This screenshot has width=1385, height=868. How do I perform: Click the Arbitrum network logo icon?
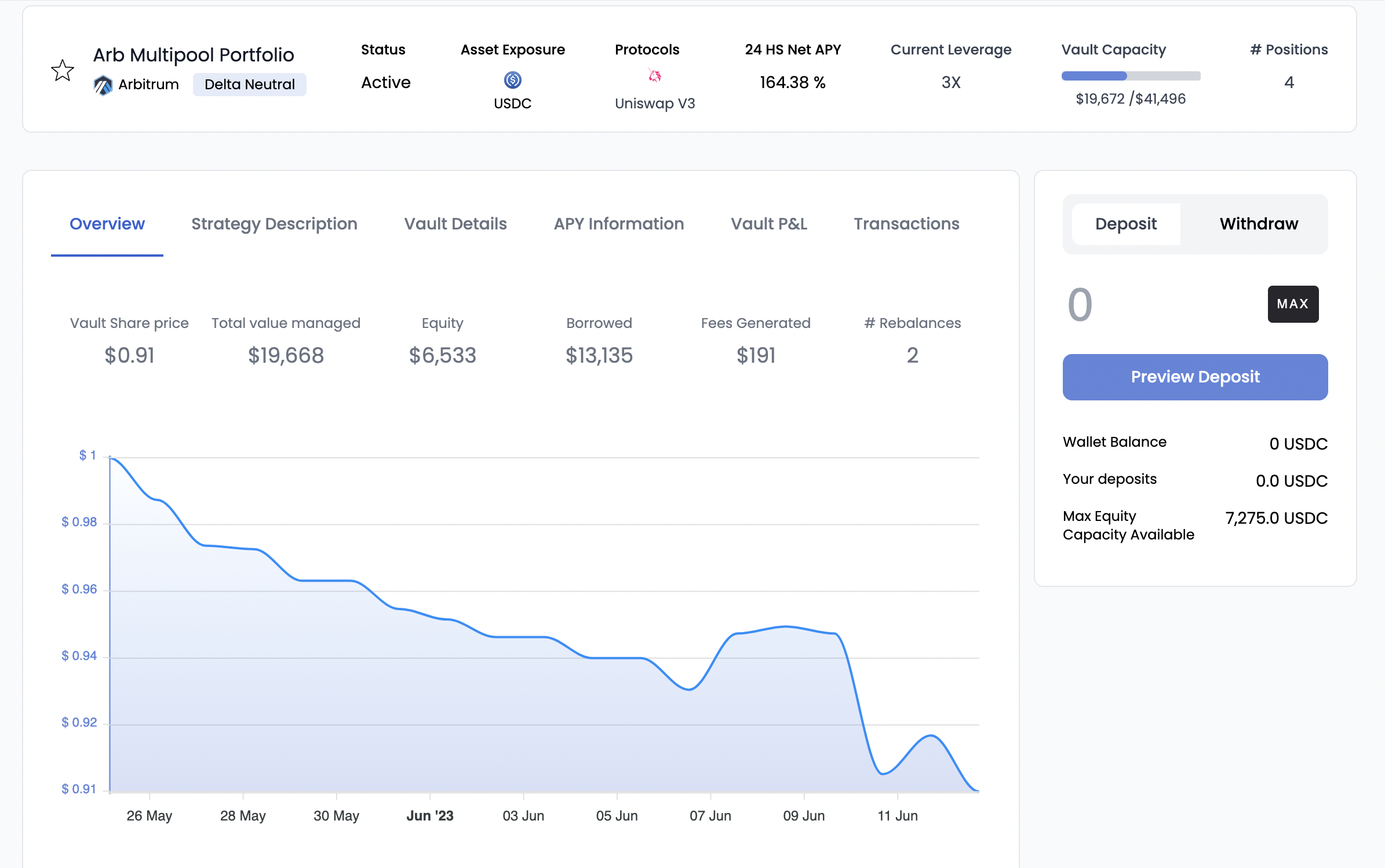point(103,85)
